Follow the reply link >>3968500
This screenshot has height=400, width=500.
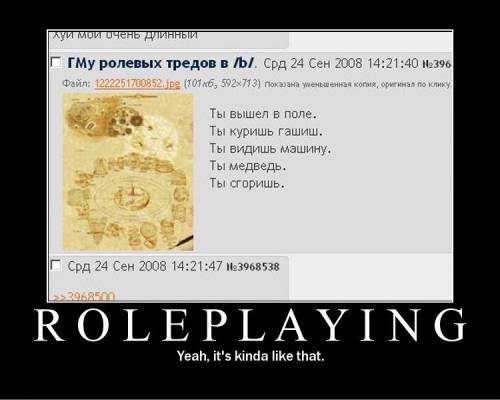83,296
